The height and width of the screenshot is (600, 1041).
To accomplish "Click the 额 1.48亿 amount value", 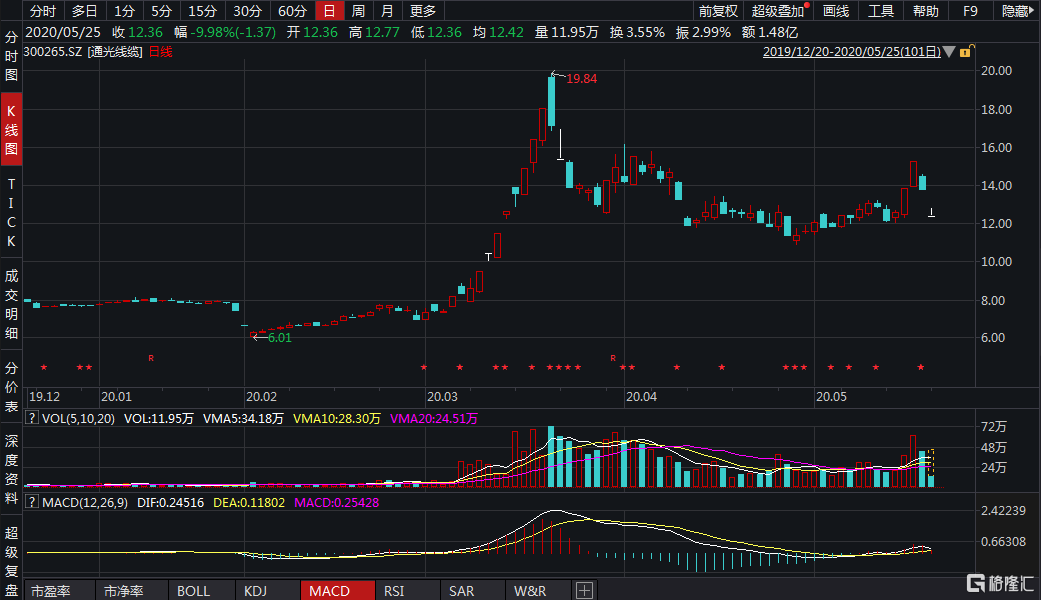I will click(769, 32).
